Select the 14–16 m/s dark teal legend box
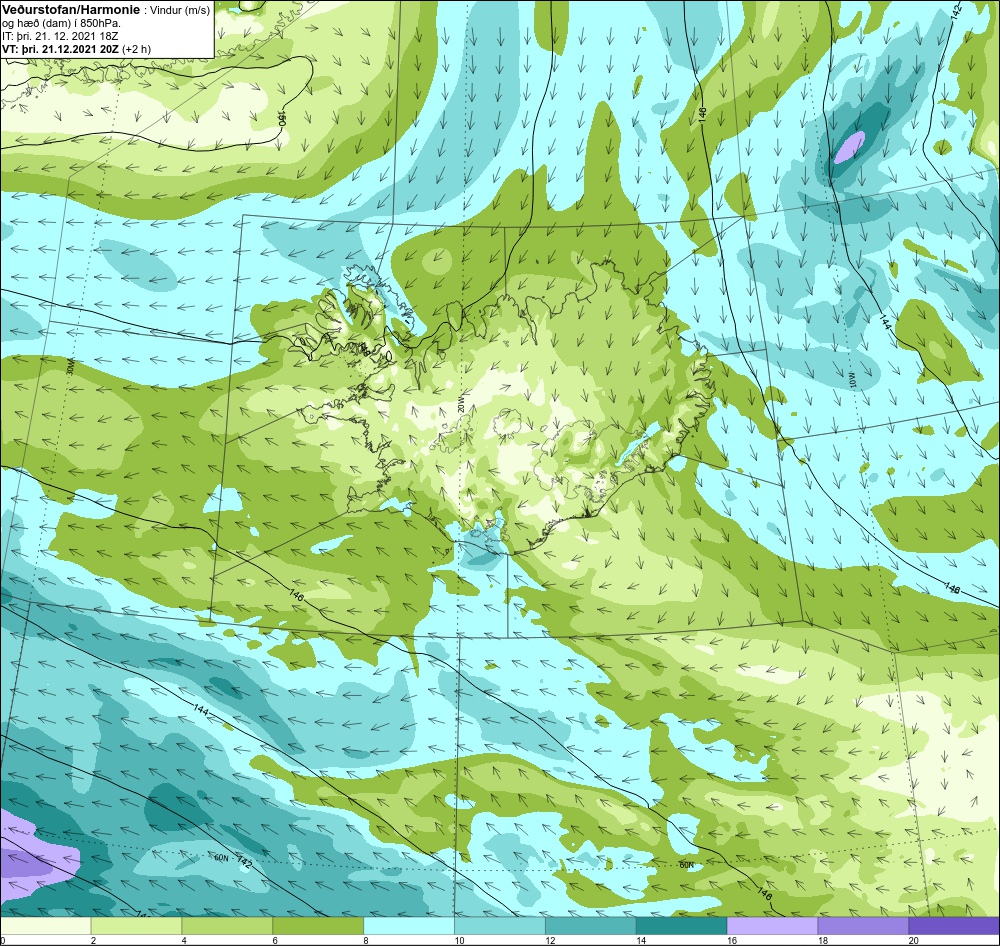 point(682,926)
